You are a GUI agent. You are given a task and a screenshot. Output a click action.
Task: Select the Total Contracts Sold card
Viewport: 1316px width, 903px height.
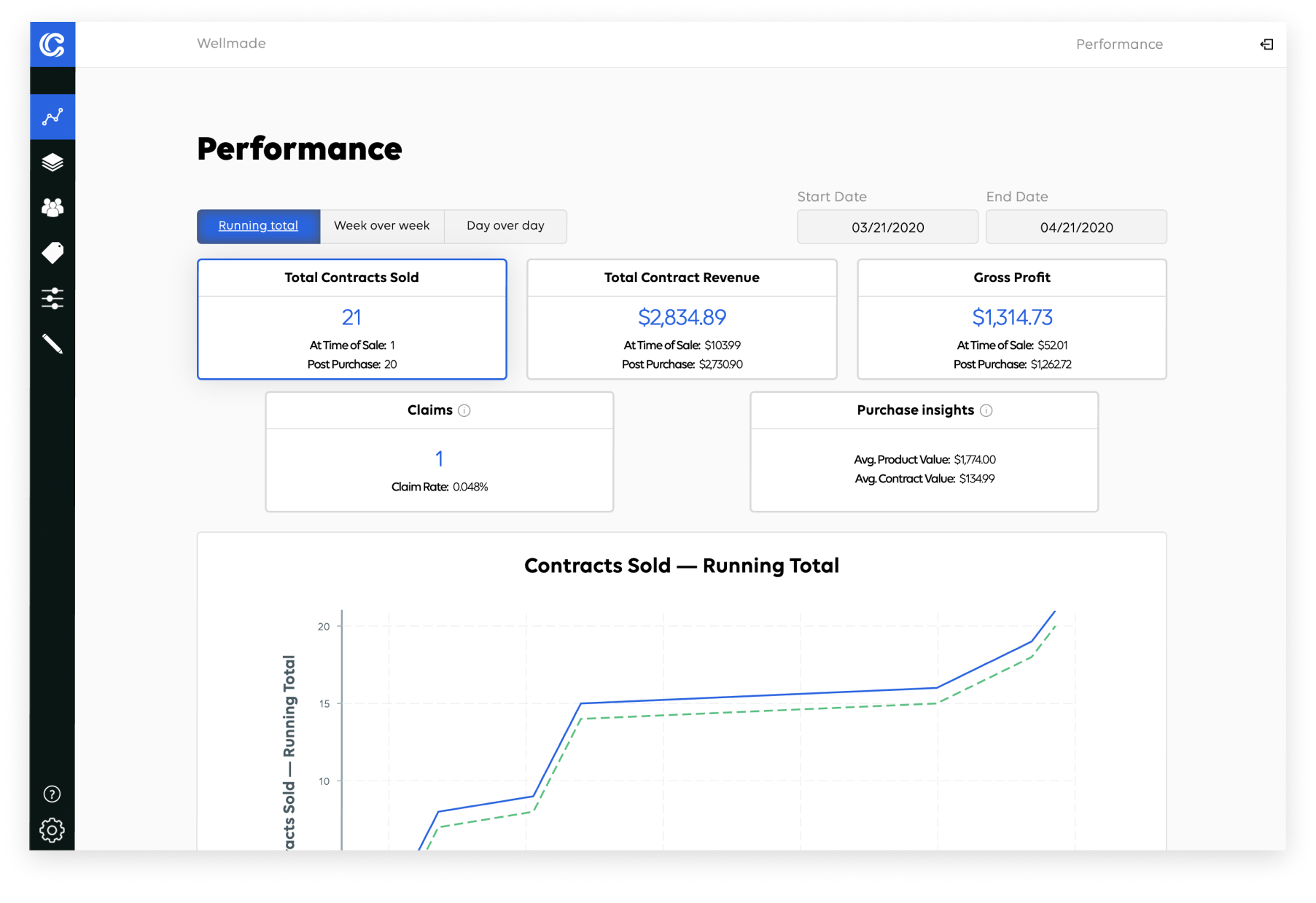[351, 319]
